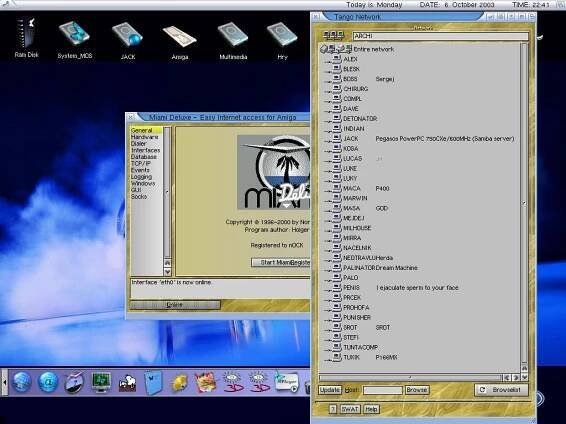The image size is (566, 424).
Task: Launch the blue @ email dock icon
Action: pos(48,383)
